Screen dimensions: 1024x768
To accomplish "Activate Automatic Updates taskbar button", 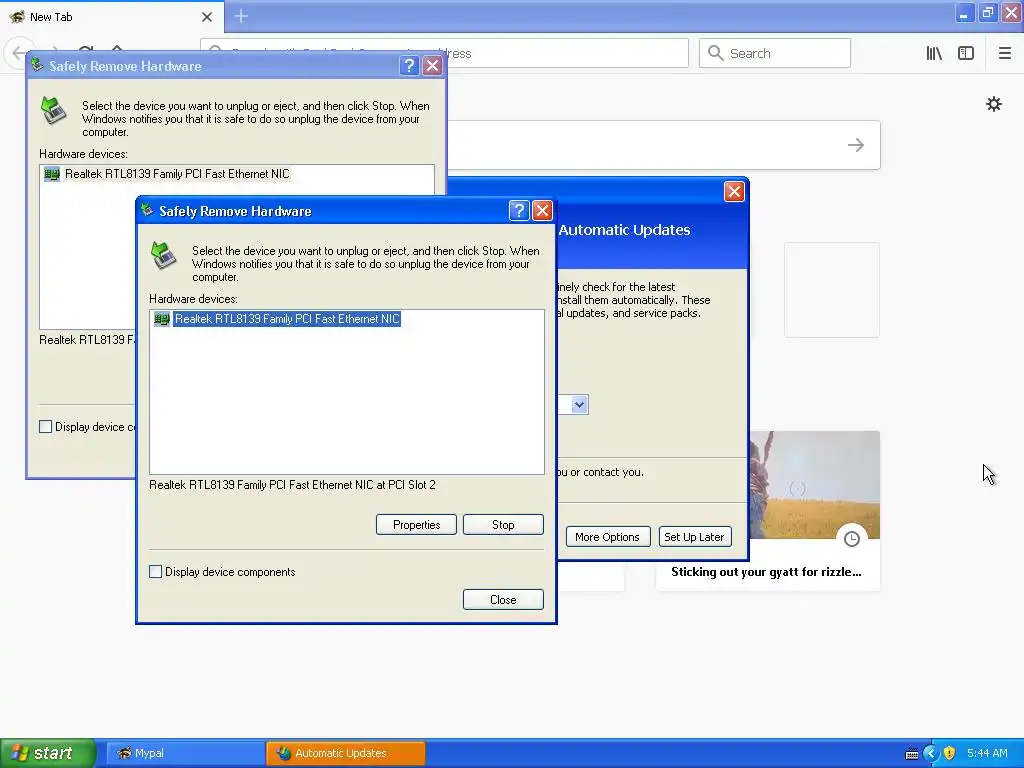I will 345,753.
